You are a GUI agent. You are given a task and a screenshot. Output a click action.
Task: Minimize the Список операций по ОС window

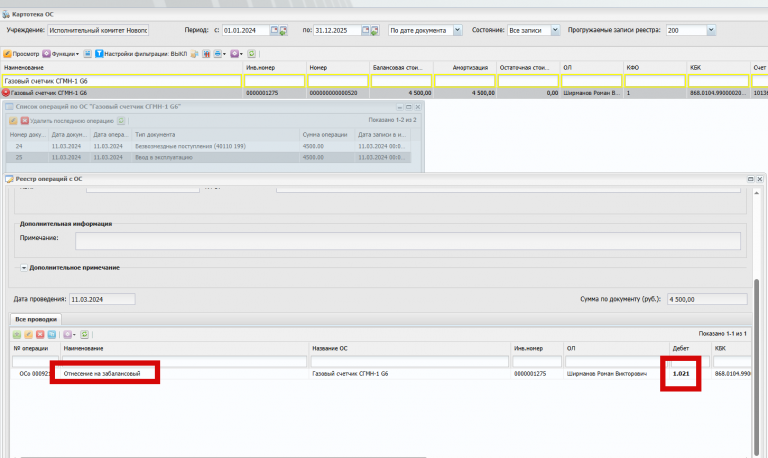click(400, 107)
